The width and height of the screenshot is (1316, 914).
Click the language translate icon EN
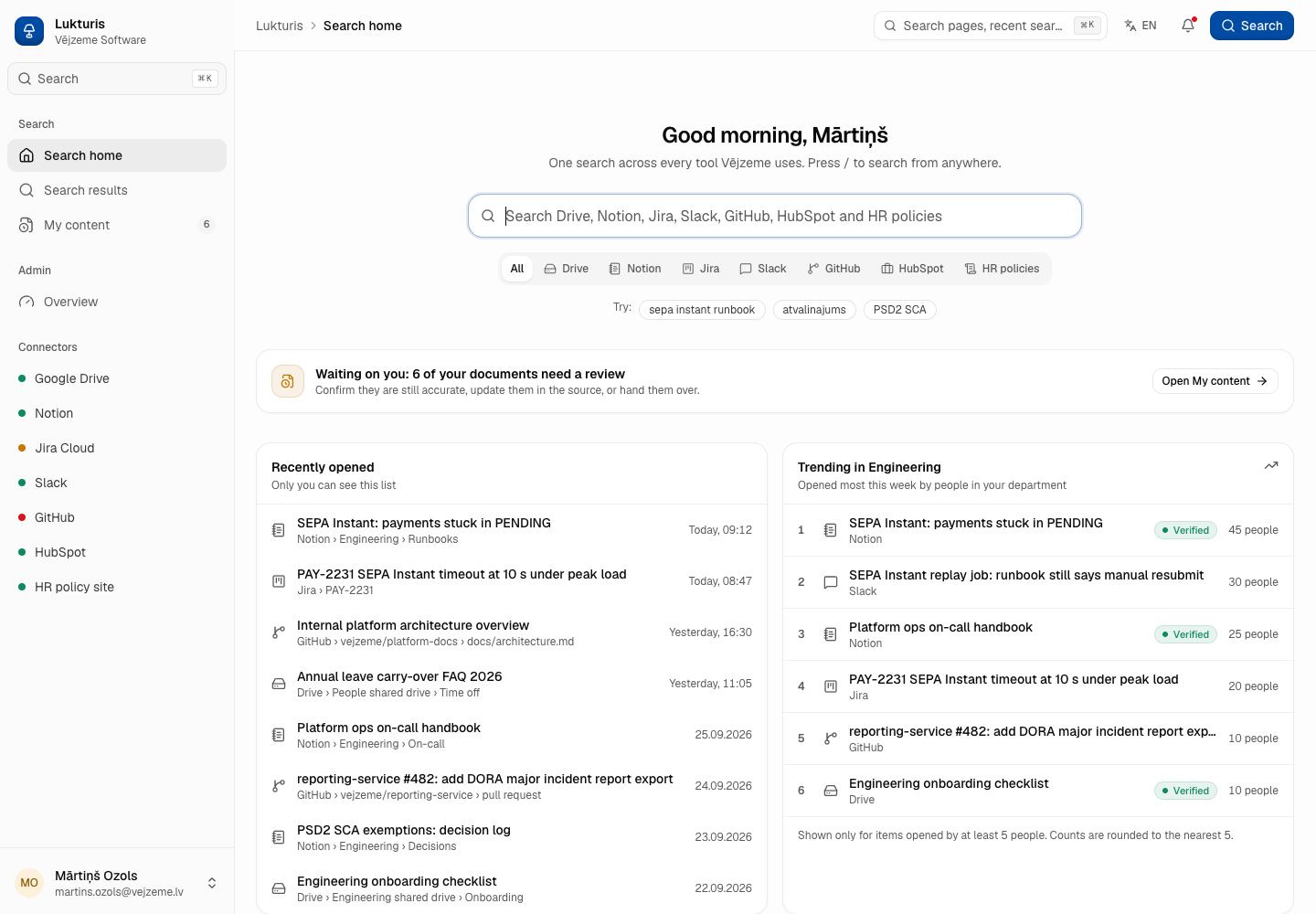tap(1141, 26)
